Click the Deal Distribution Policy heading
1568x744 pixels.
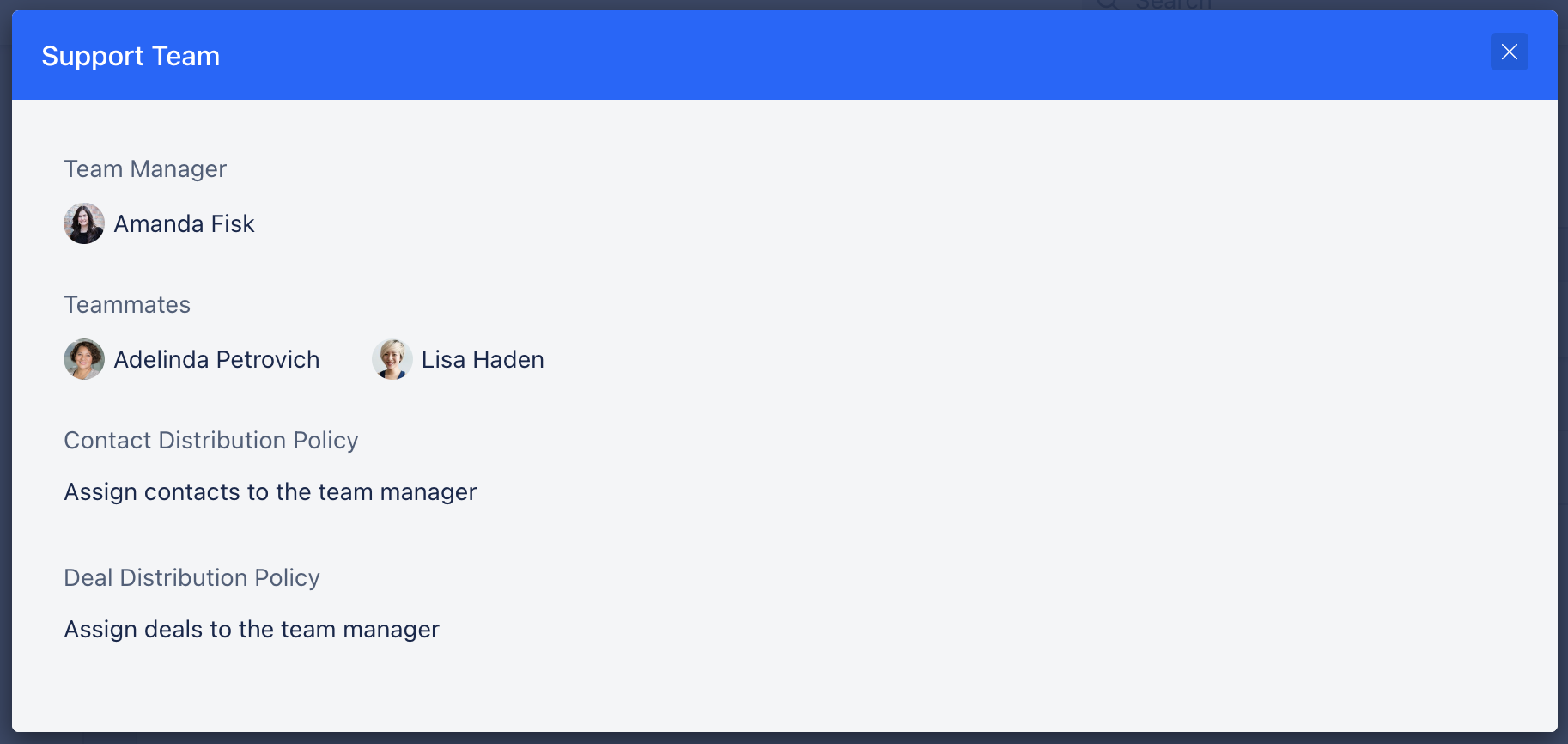click(192, 578)
